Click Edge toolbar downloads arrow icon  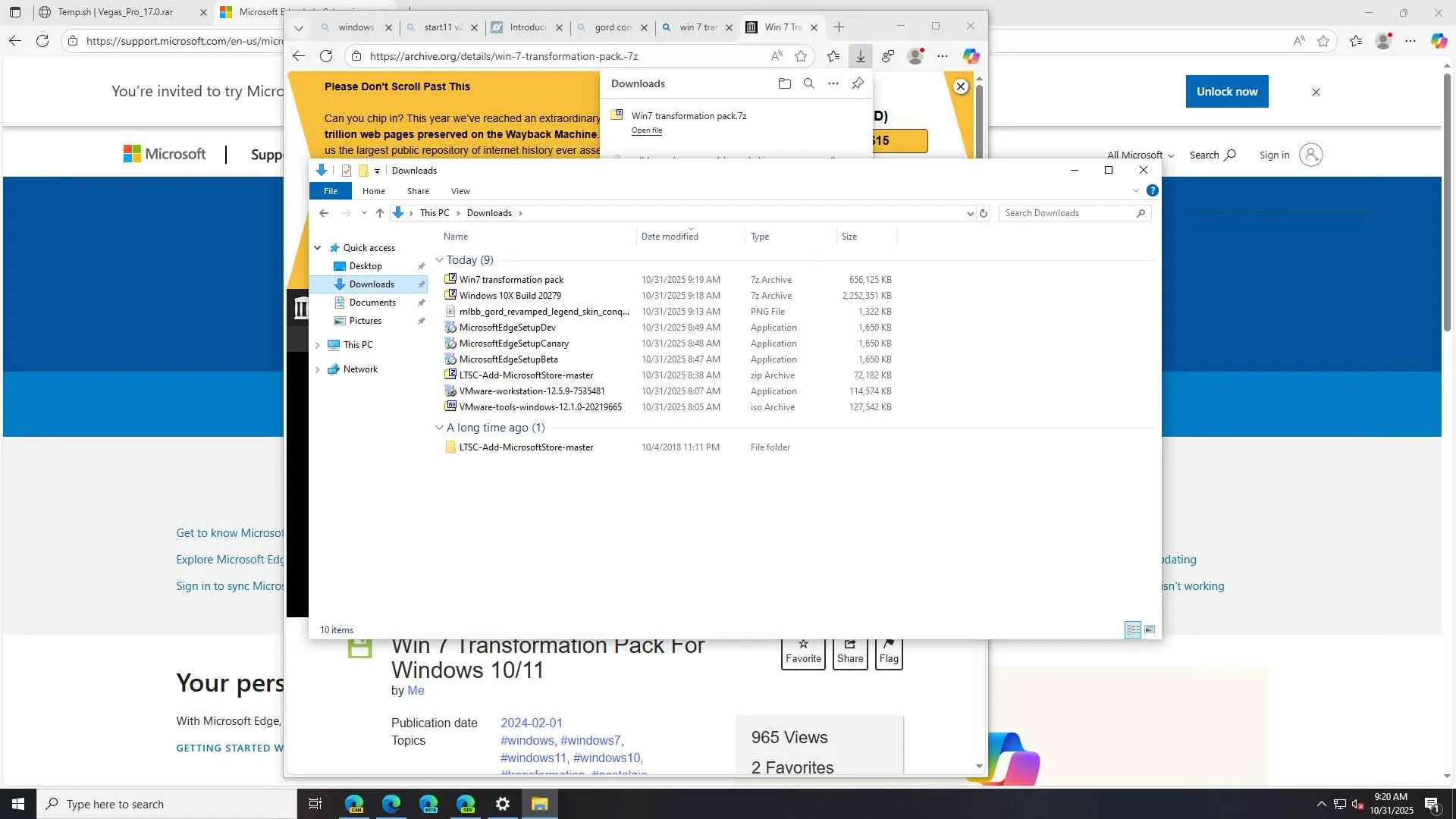[860, 56]
